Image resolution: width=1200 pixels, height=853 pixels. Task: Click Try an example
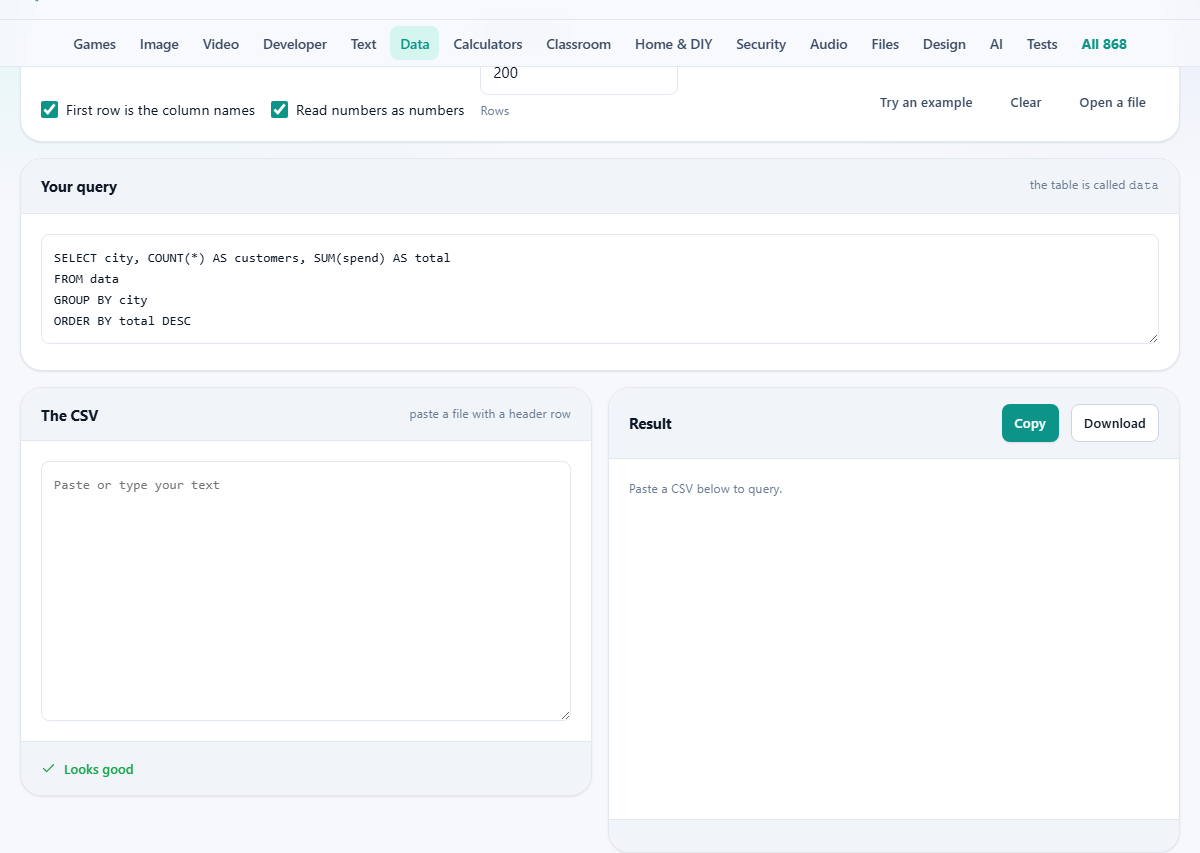coord(926,103)
